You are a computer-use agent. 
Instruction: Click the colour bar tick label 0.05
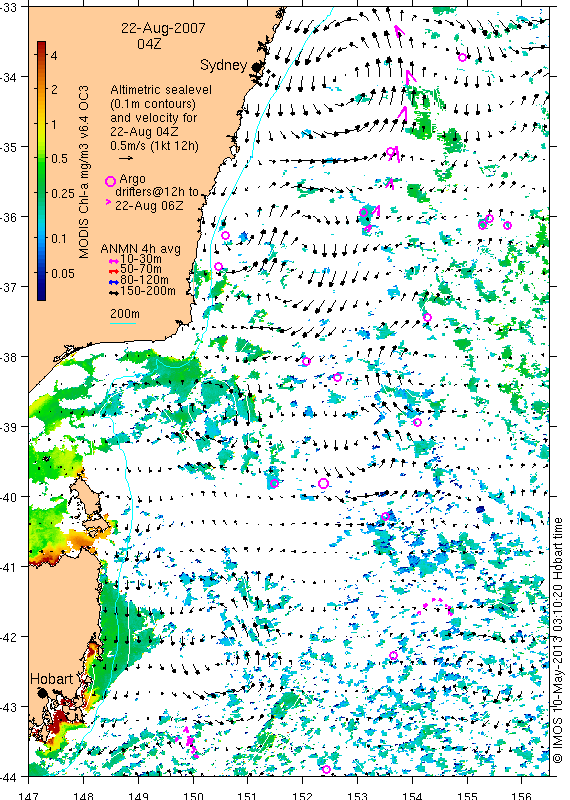63,273
